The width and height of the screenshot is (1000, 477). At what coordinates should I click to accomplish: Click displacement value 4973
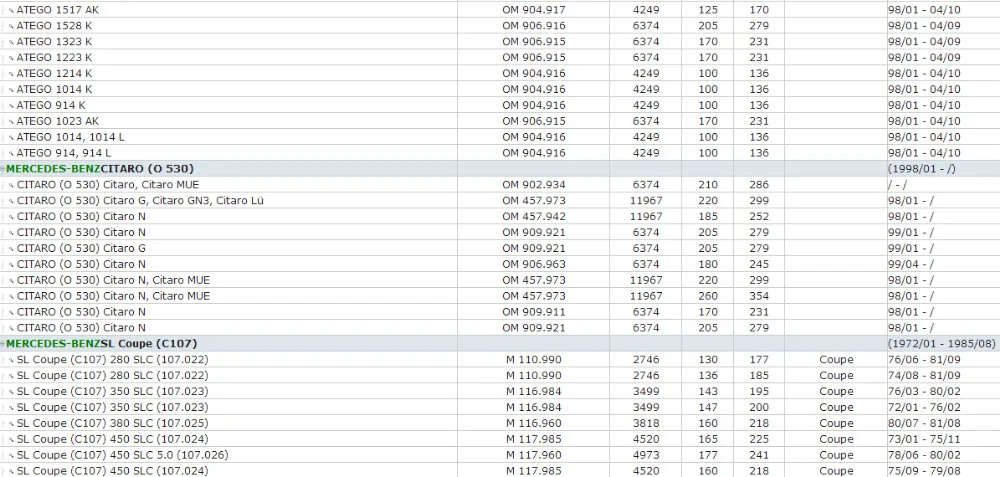[646, 455]
